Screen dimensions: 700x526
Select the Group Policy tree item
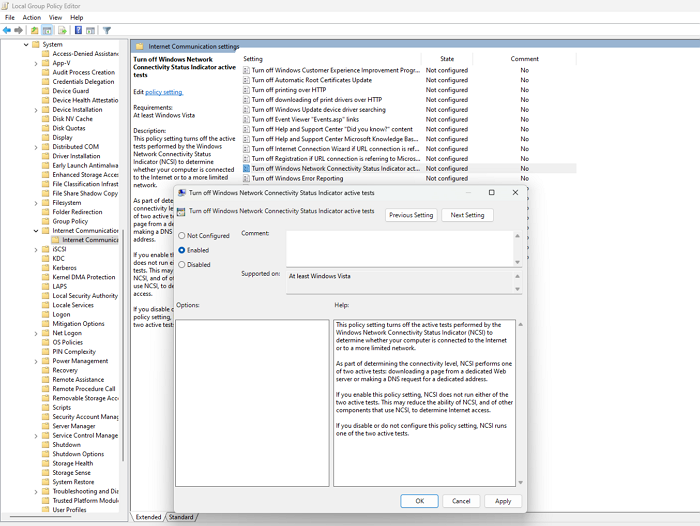tap(70, 221)
